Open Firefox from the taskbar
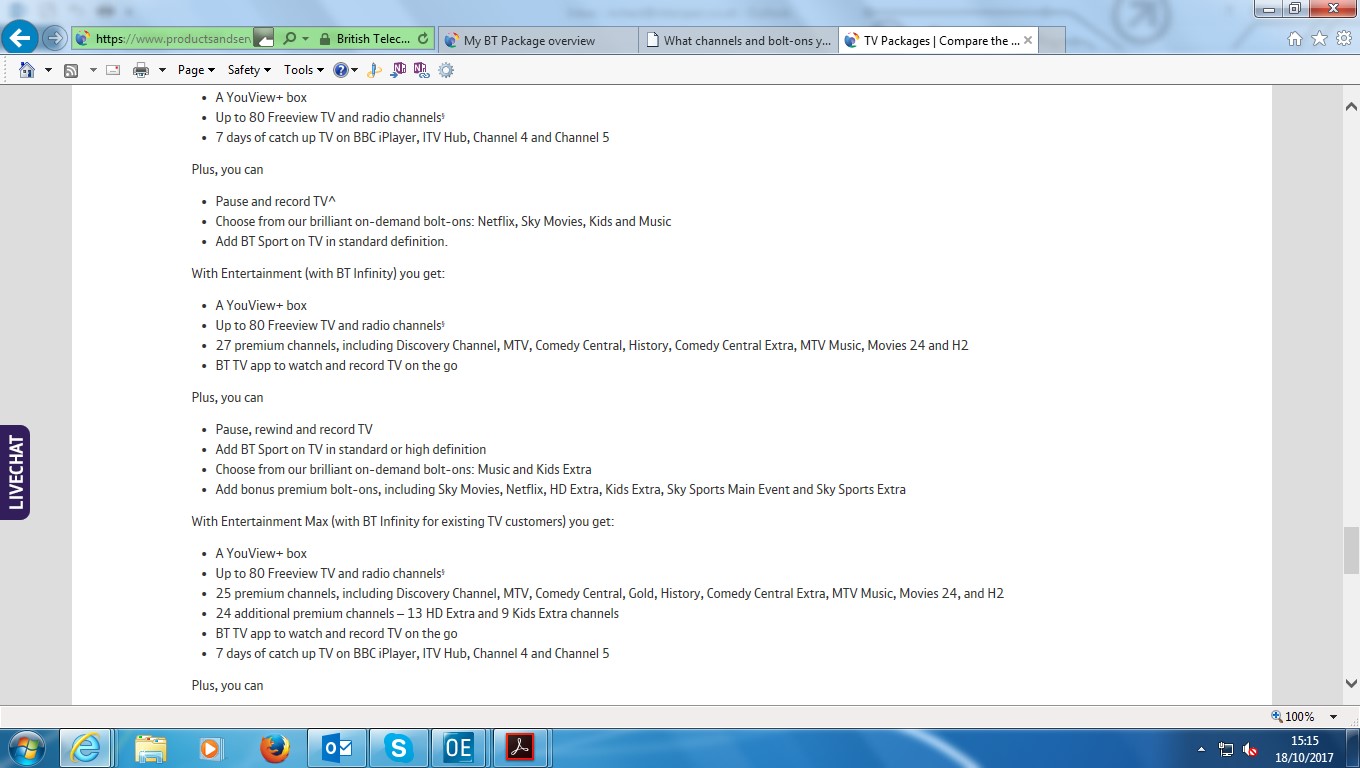The image size is (1360, 768). click(274, 748)
